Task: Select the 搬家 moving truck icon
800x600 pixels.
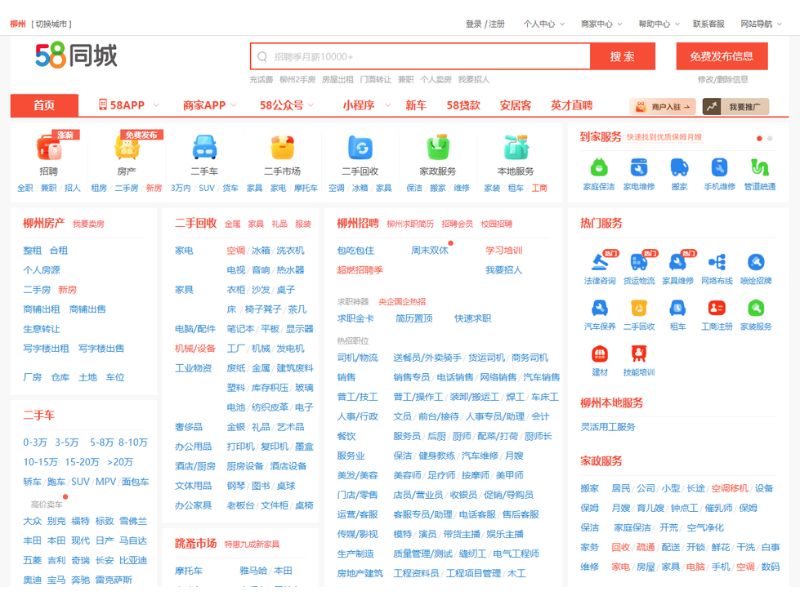Action: point(679,167)
